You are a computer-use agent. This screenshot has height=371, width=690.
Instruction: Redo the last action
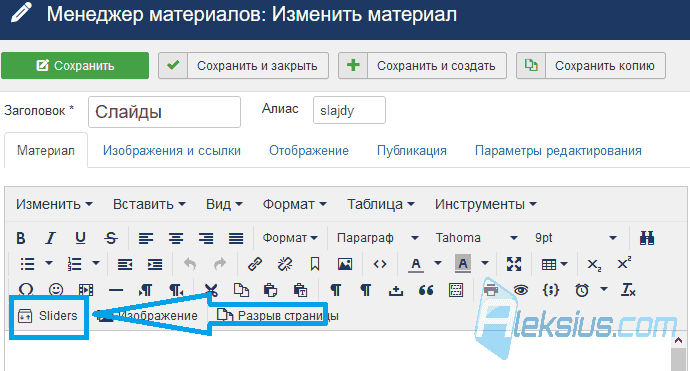220,264
